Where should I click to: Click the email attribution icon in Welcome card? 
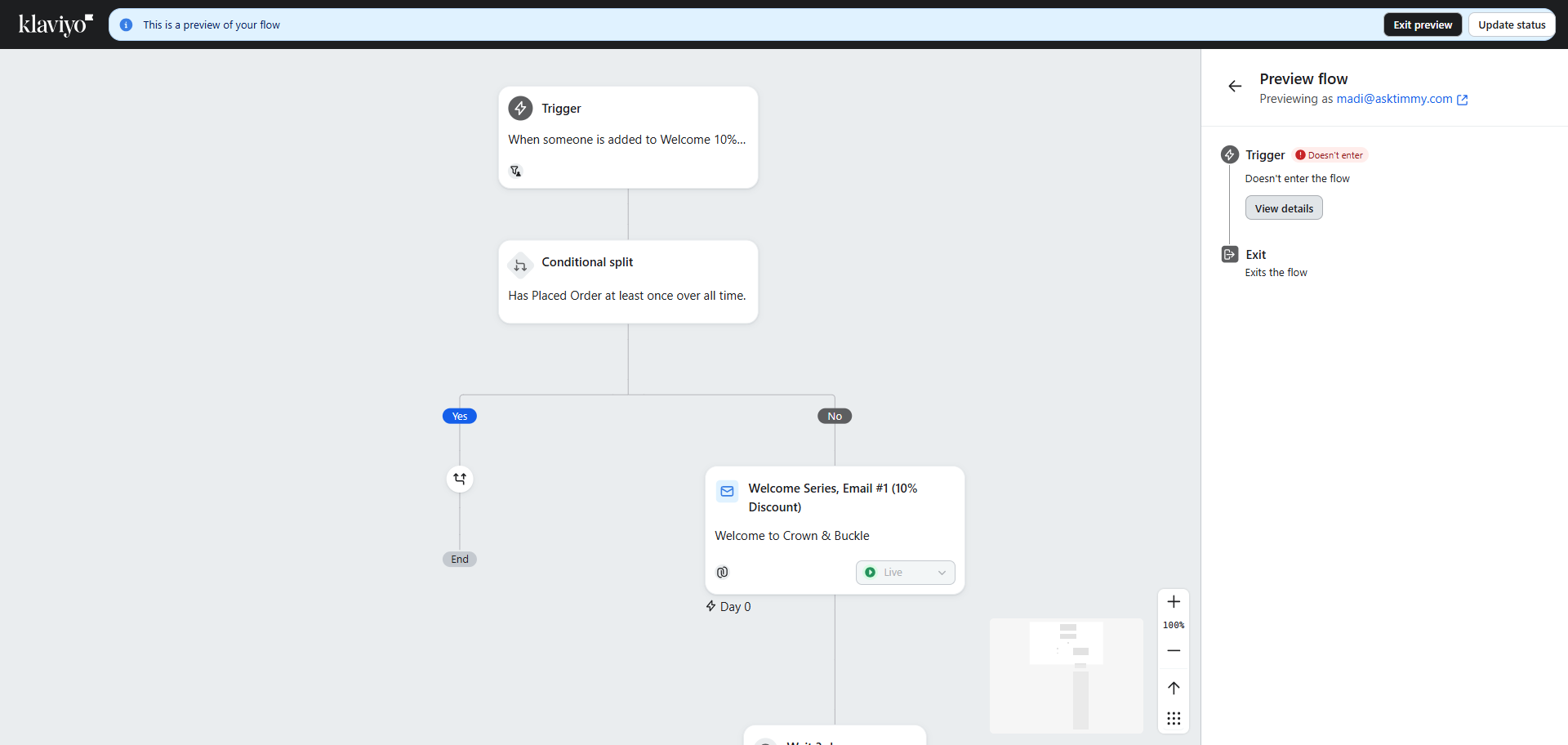tap(723, 573)
